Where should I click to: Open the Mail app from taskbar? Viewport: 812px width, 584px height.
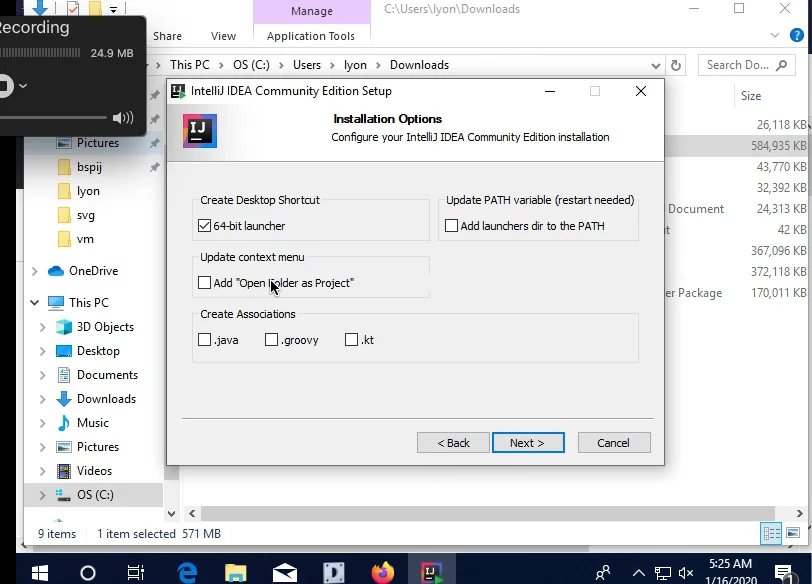coord(285,573)
